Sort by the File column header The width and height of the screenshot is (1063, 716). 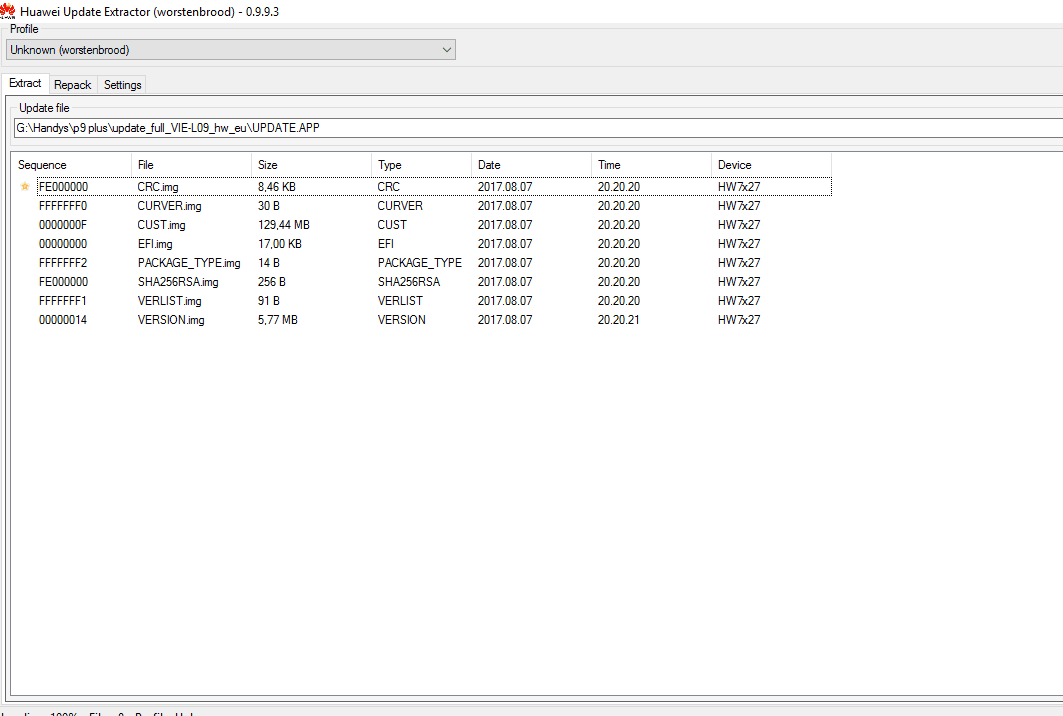[x=191, y=165]
